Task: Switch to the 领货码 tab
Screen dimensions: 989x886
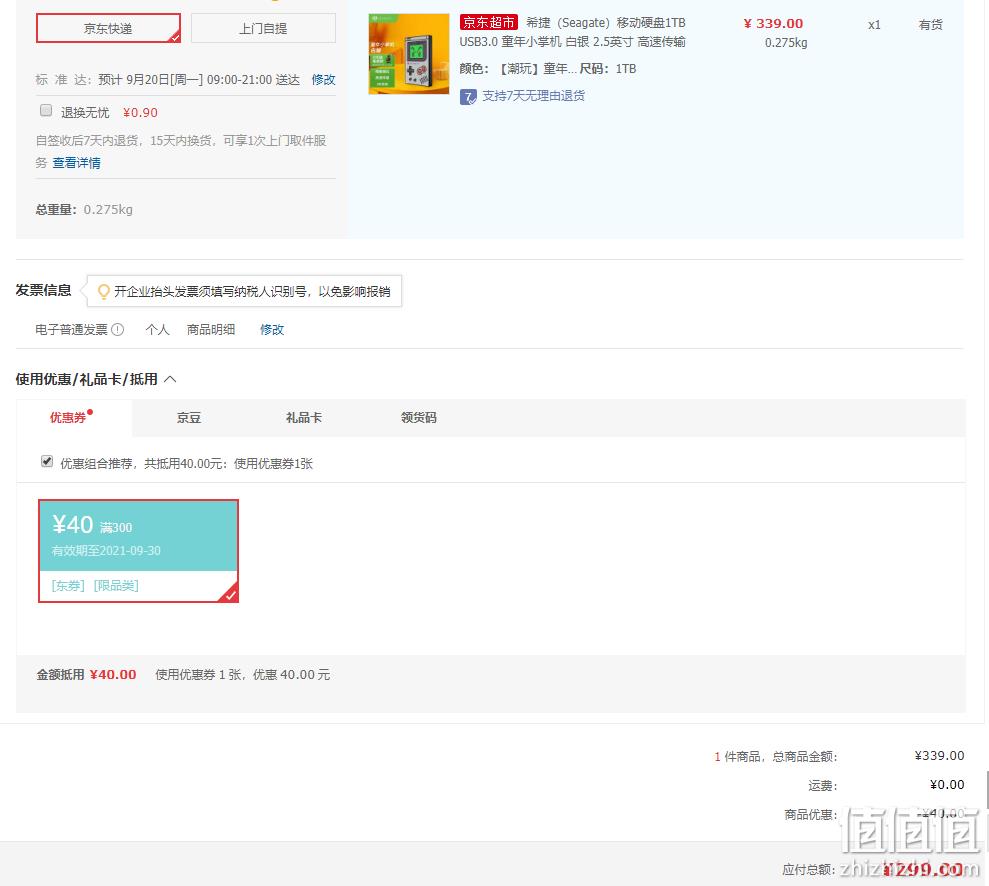Action: pos(419,417)
